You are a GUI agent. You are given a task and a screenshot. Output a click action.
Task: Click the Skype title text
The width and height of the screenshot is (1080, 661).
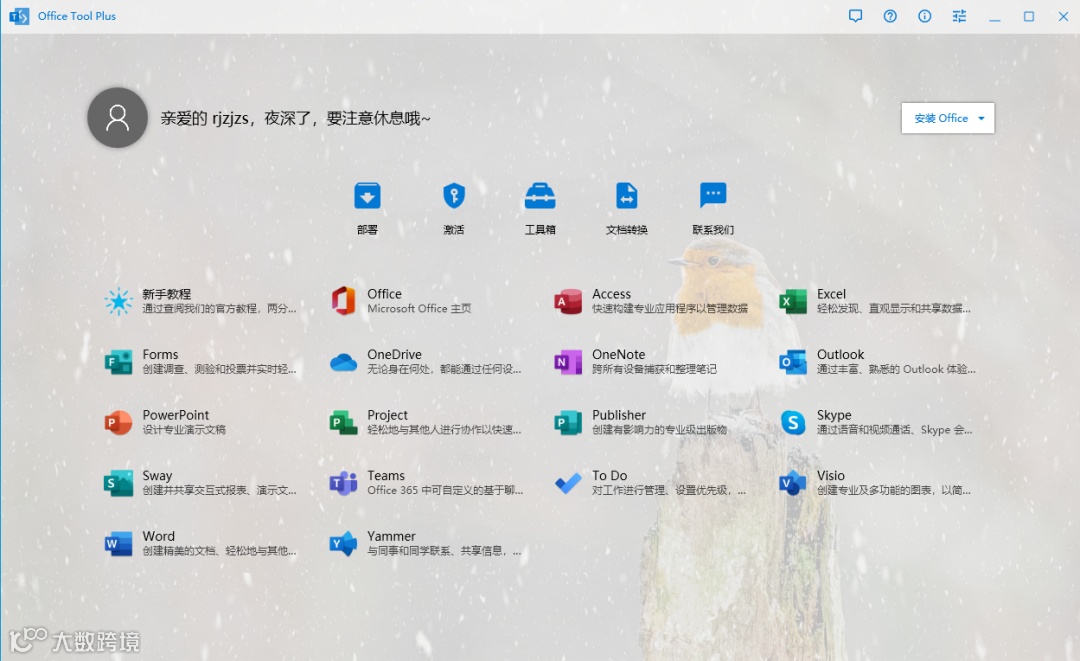click(x=834, y=415)
